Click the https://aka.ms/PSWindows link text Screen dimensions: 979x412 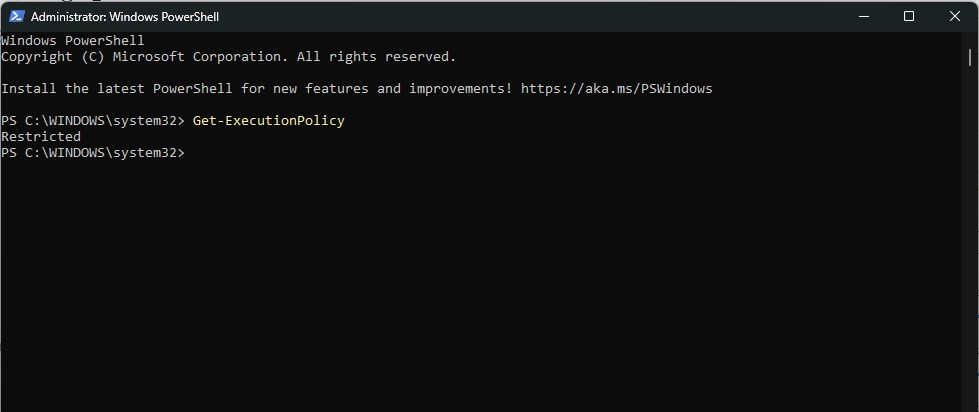click(x=616, y=89)
